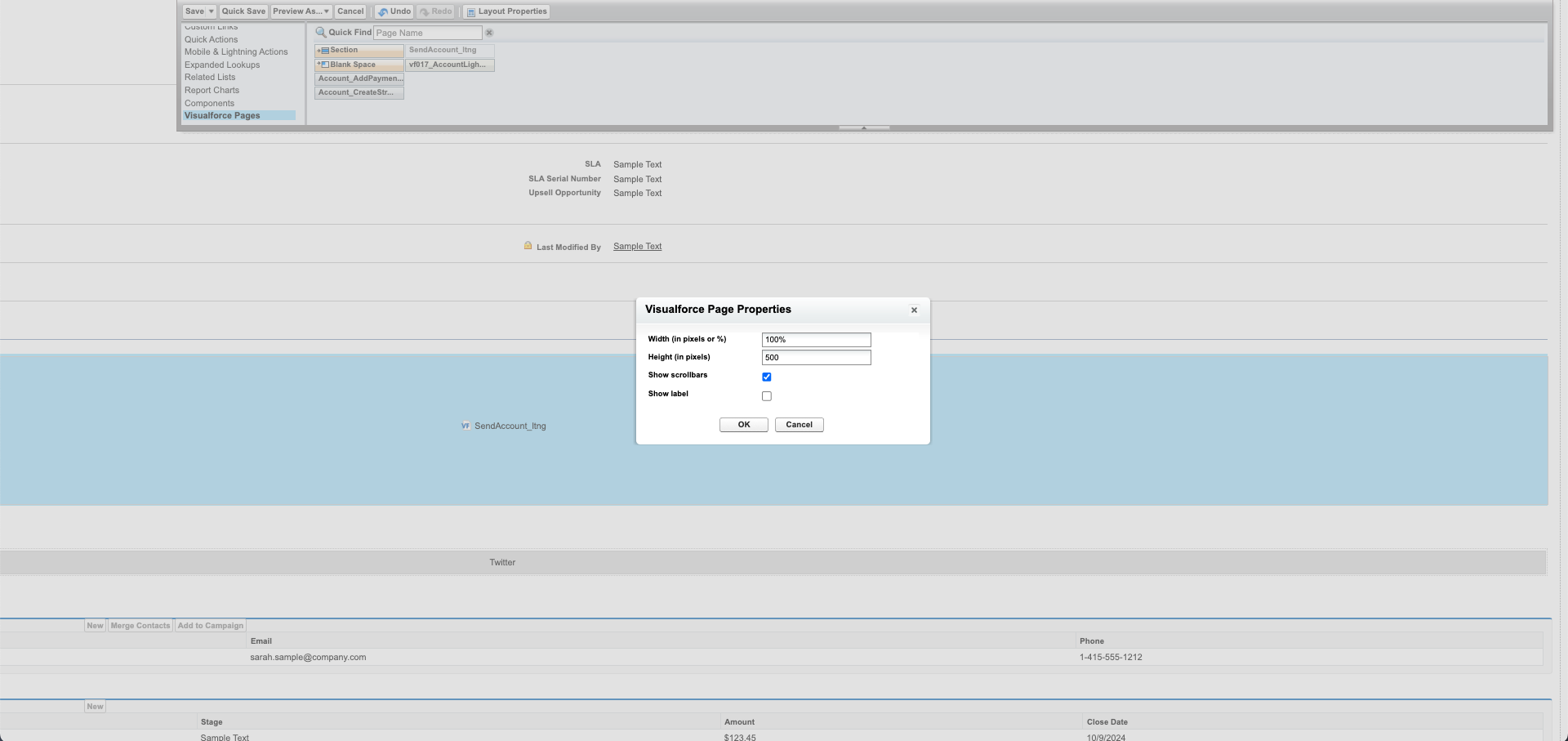This screenshot has width=1568, height=741.
Task: Close the Visualforce Page Properties dialog
Action: [x=914, y=310]
